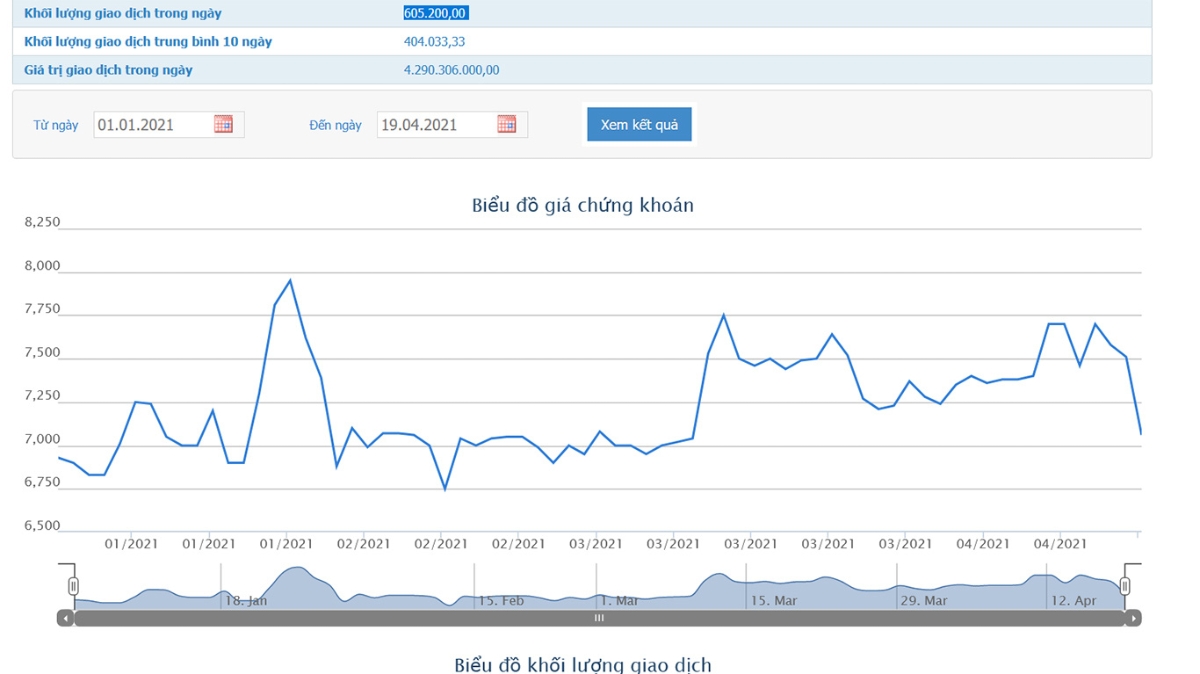
Task: Click the 15. Feb marker in navigator
Action: [501, 601]
